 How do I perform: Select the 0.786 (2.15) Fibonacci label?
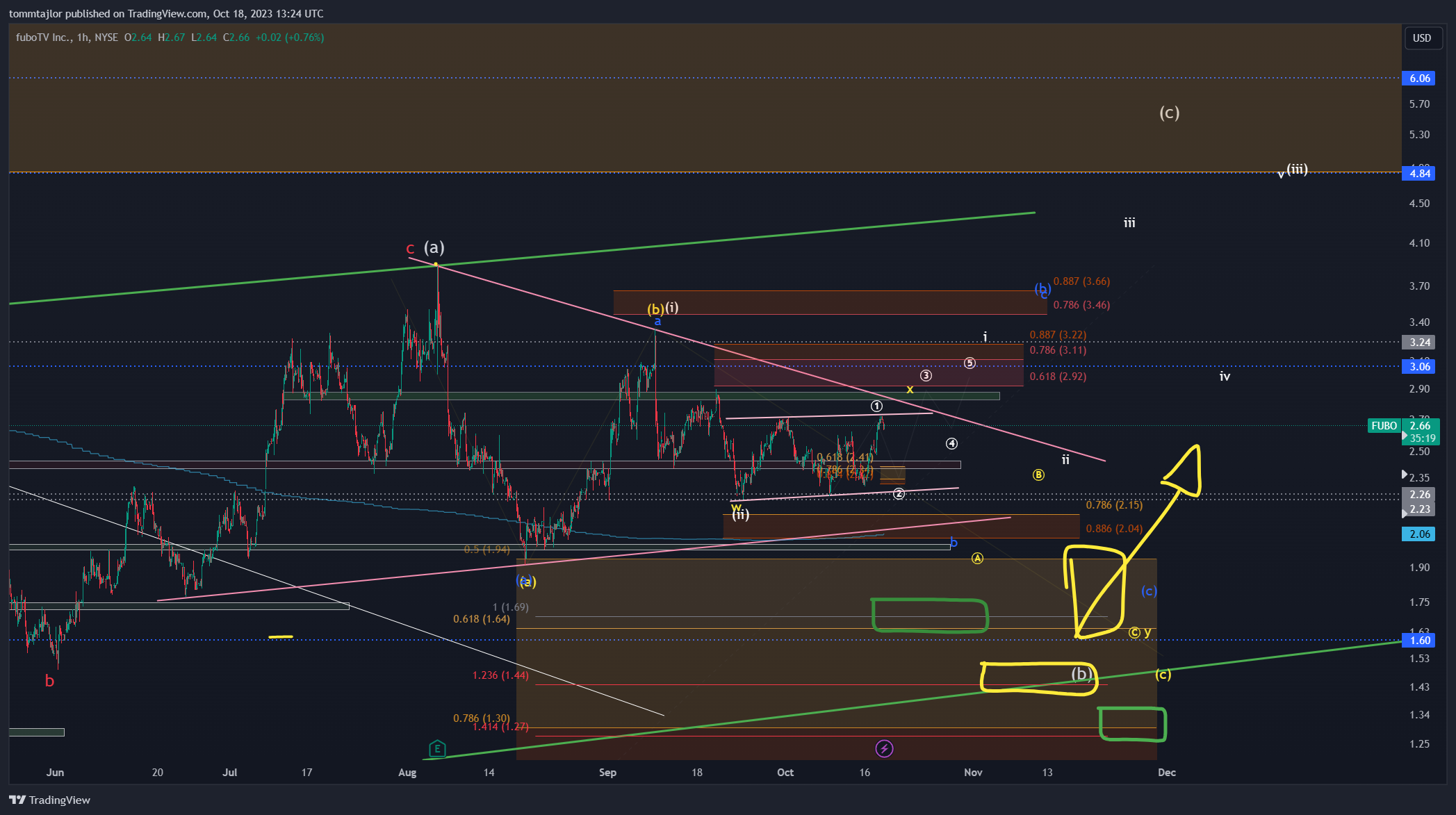(1114, 505)
